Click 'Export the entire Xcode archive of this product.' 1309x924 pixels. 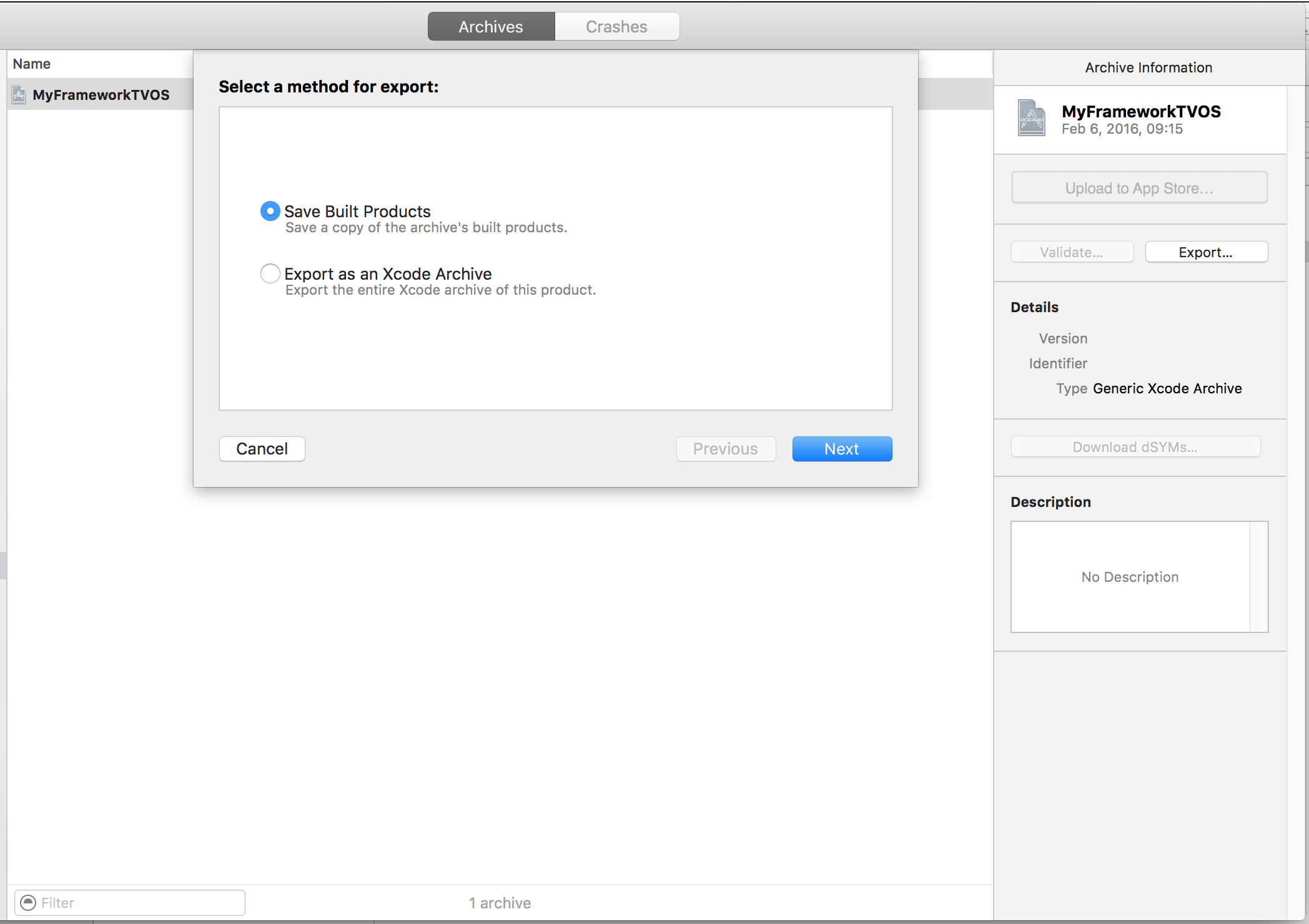coord(441,290)
